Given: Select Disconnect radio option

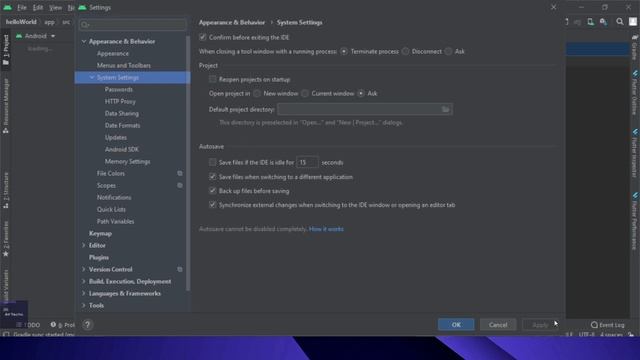Looking at the screenshot, I should [405, 51].
